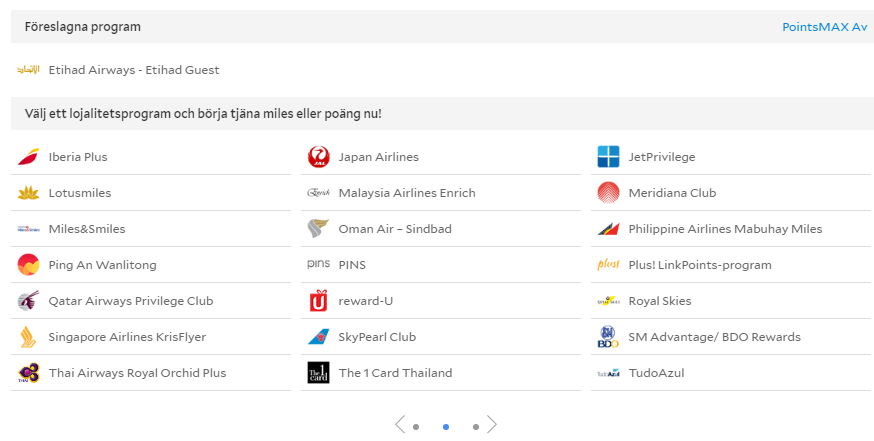Screen dimensions: 874x441
Task: Select Philippine Airlines Mabuhay Miles program
Action: 724,229
